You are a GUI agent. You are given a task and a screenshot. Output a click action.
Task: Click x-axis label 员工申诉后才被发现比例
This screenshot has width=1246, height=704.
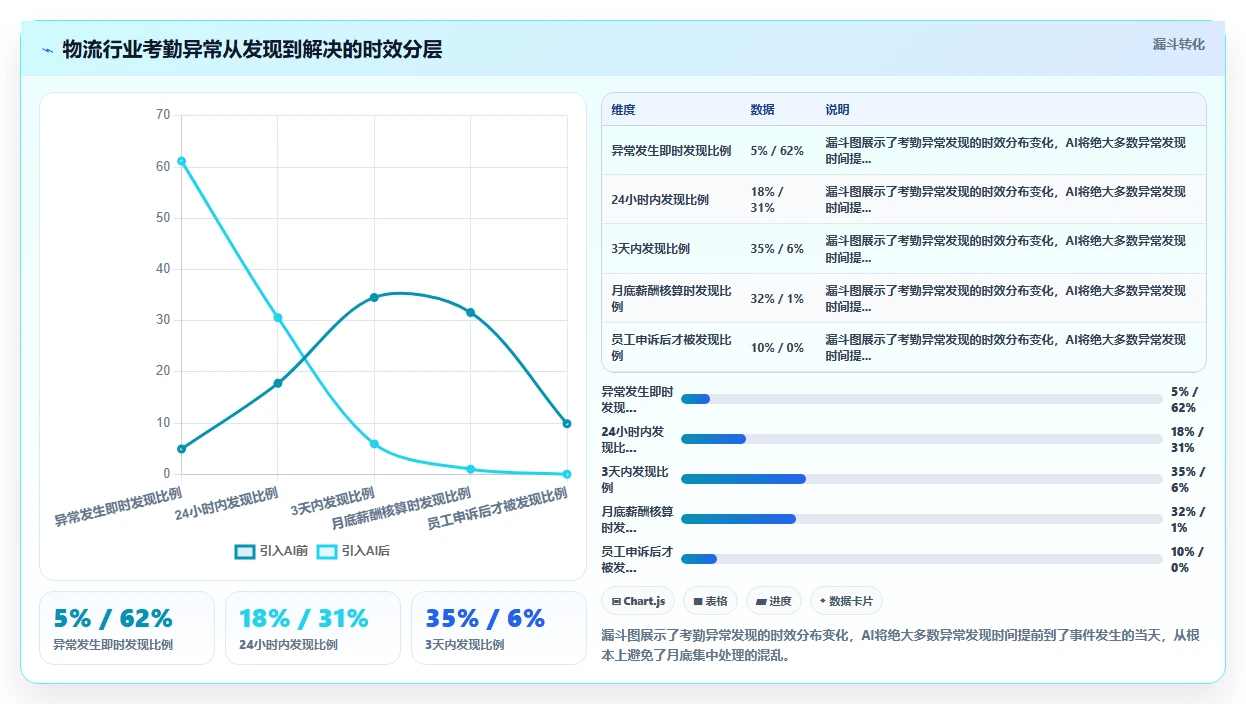pos(497,509)
